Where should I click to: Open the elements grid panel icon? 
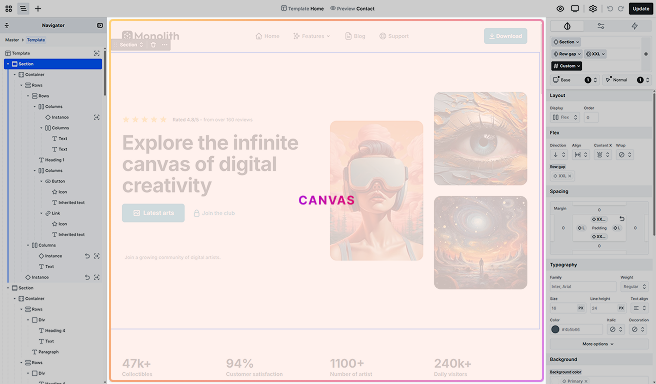(8, 8)
